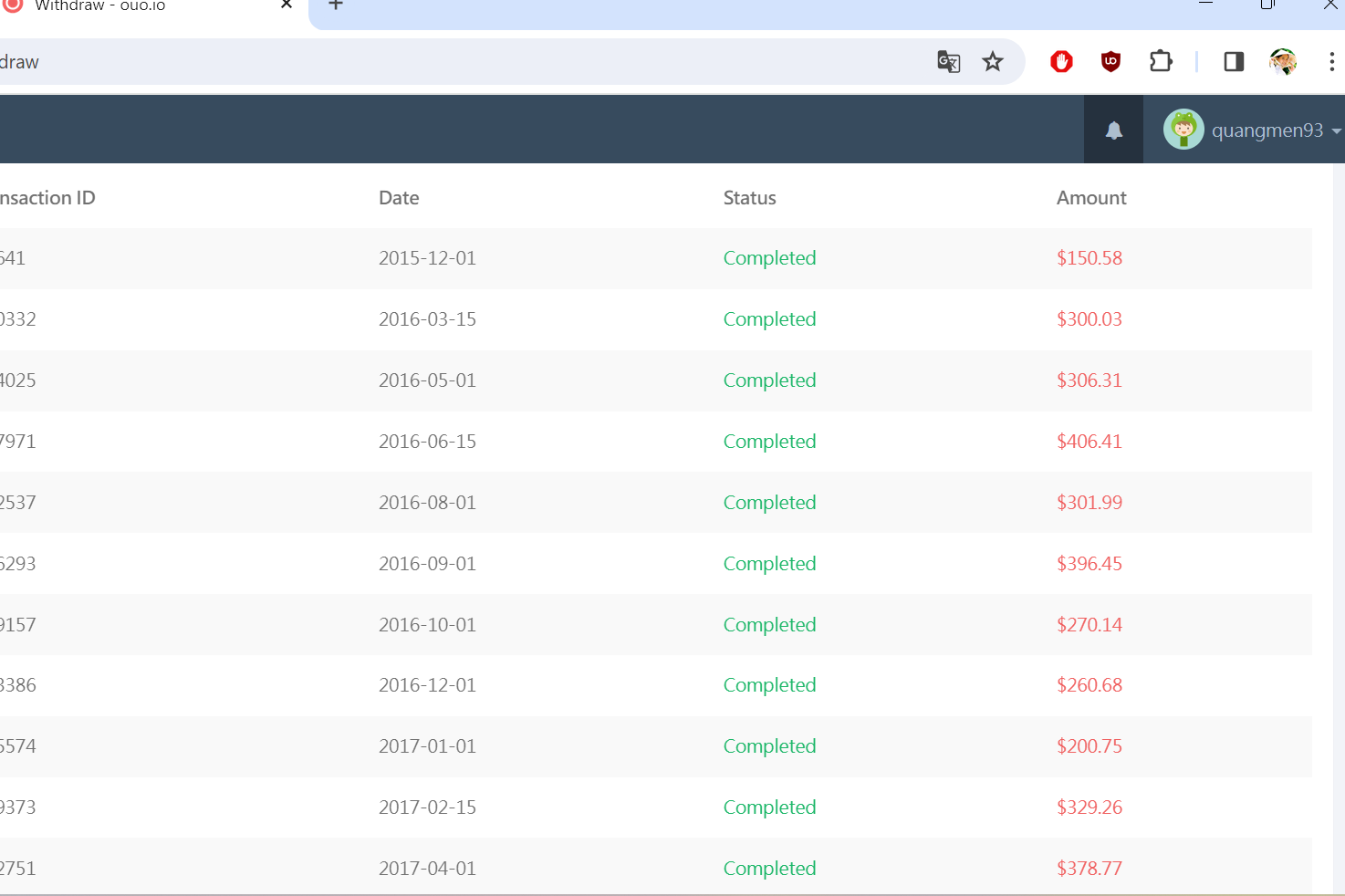Screen dimensions: 1345x896
Task: Click the amount $200.75
Action: [1090, 746]
